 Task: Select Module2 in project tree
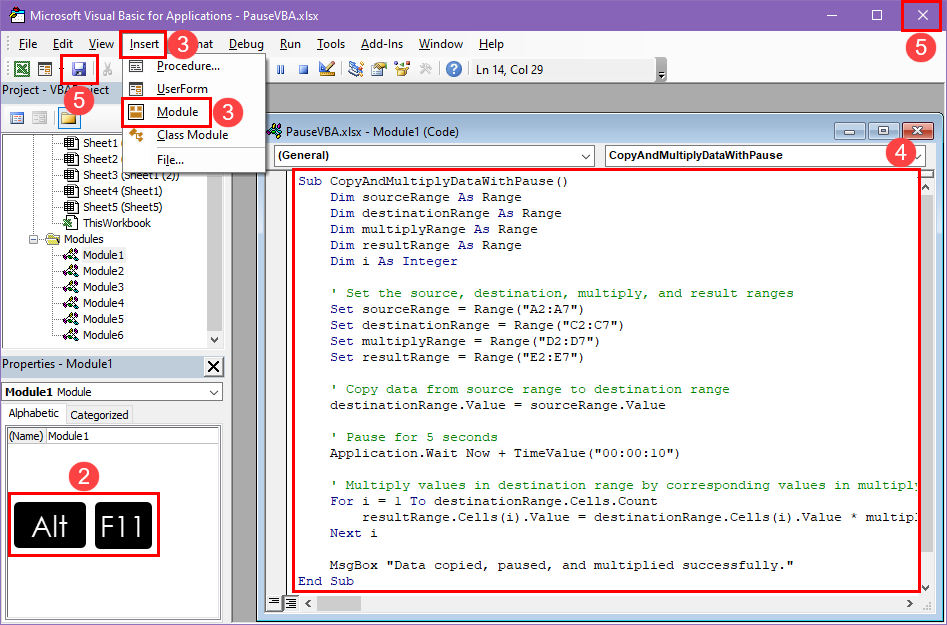coord(103,271)
